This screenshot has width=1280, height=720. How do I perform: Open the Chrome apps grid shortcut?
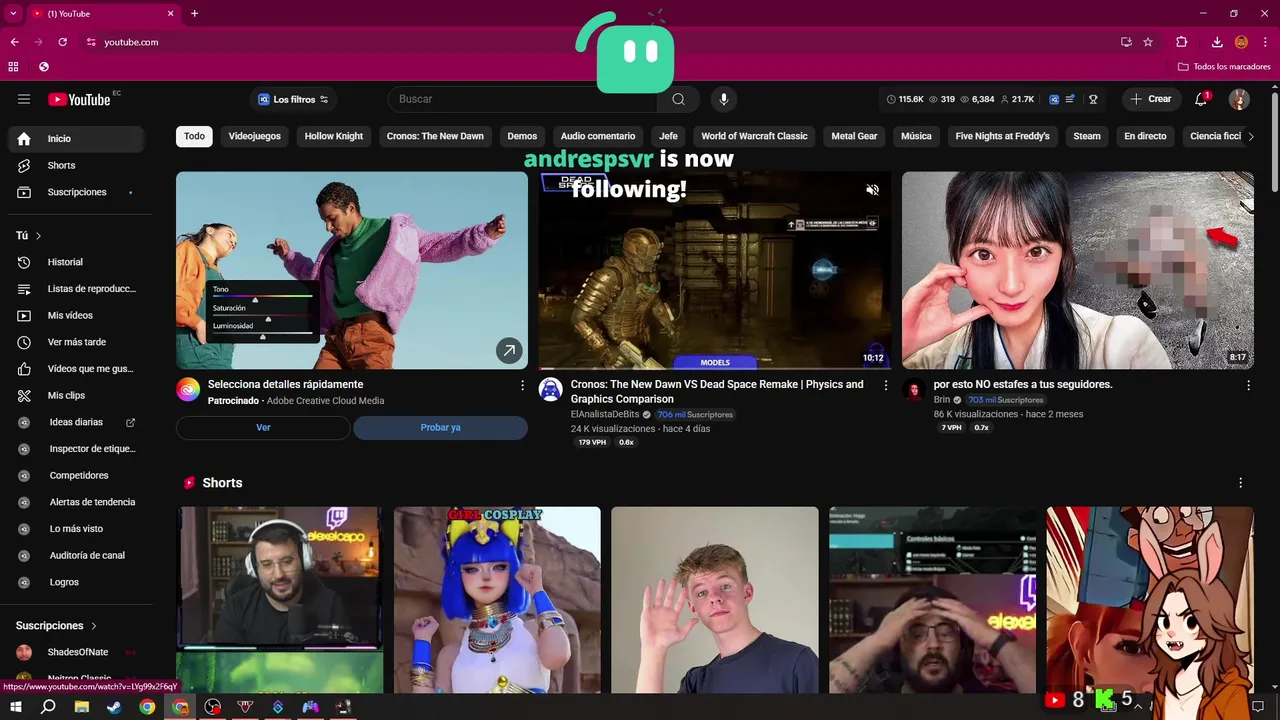(13, 67)
